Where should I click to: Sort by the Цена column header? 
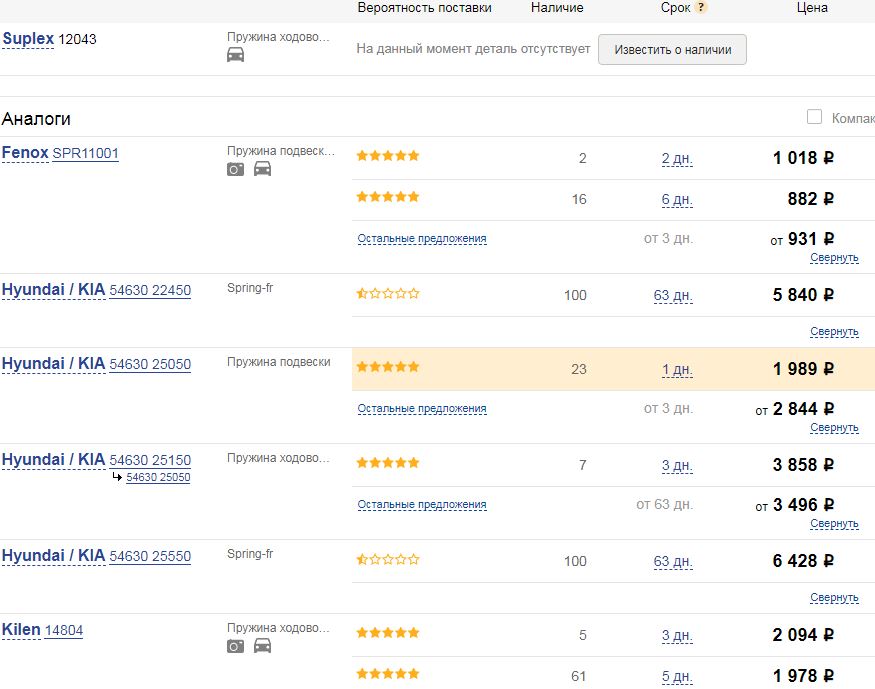click(812, 8)
